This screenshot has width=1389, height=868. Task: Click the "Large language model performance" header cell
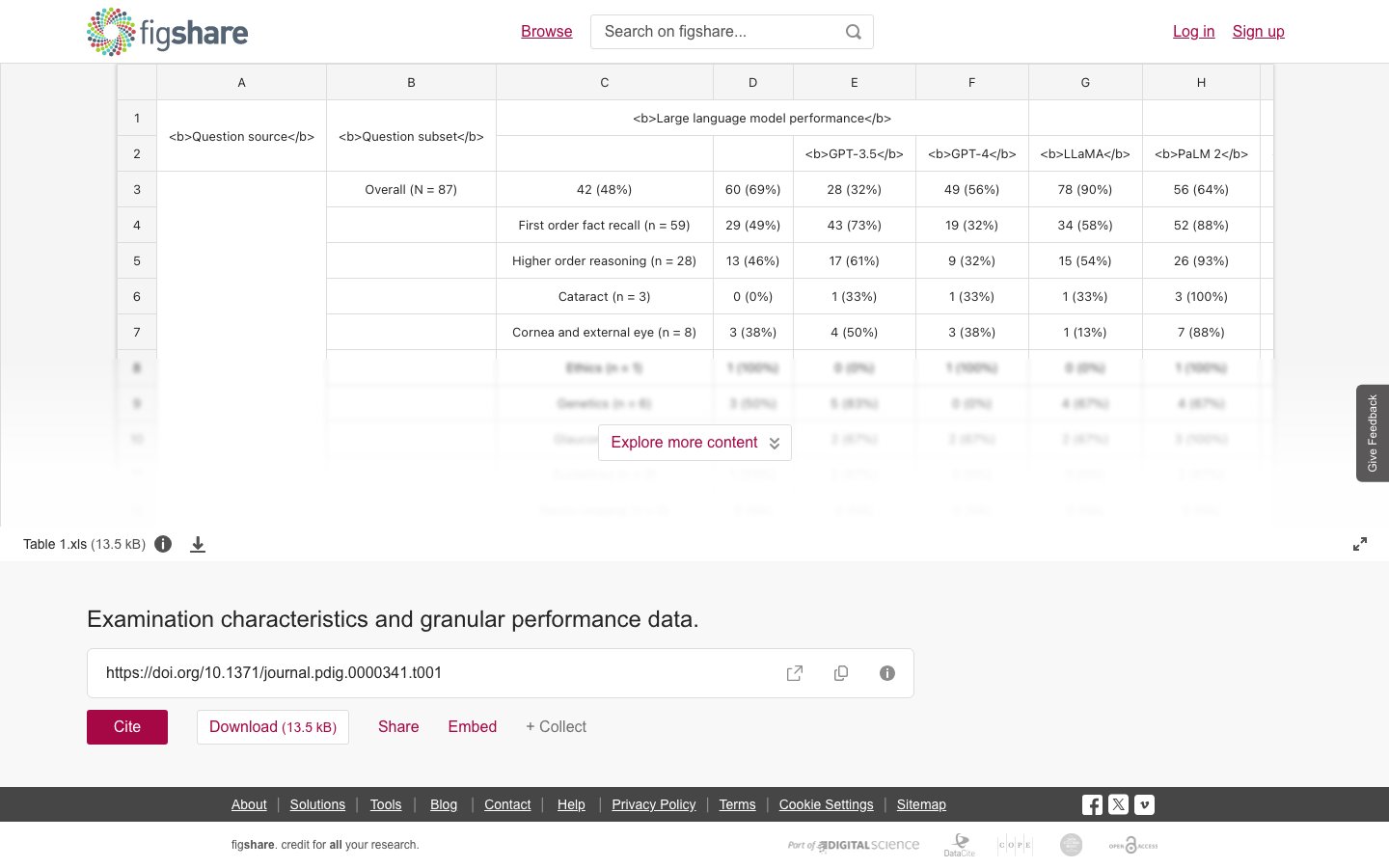(x=762, y=118)
